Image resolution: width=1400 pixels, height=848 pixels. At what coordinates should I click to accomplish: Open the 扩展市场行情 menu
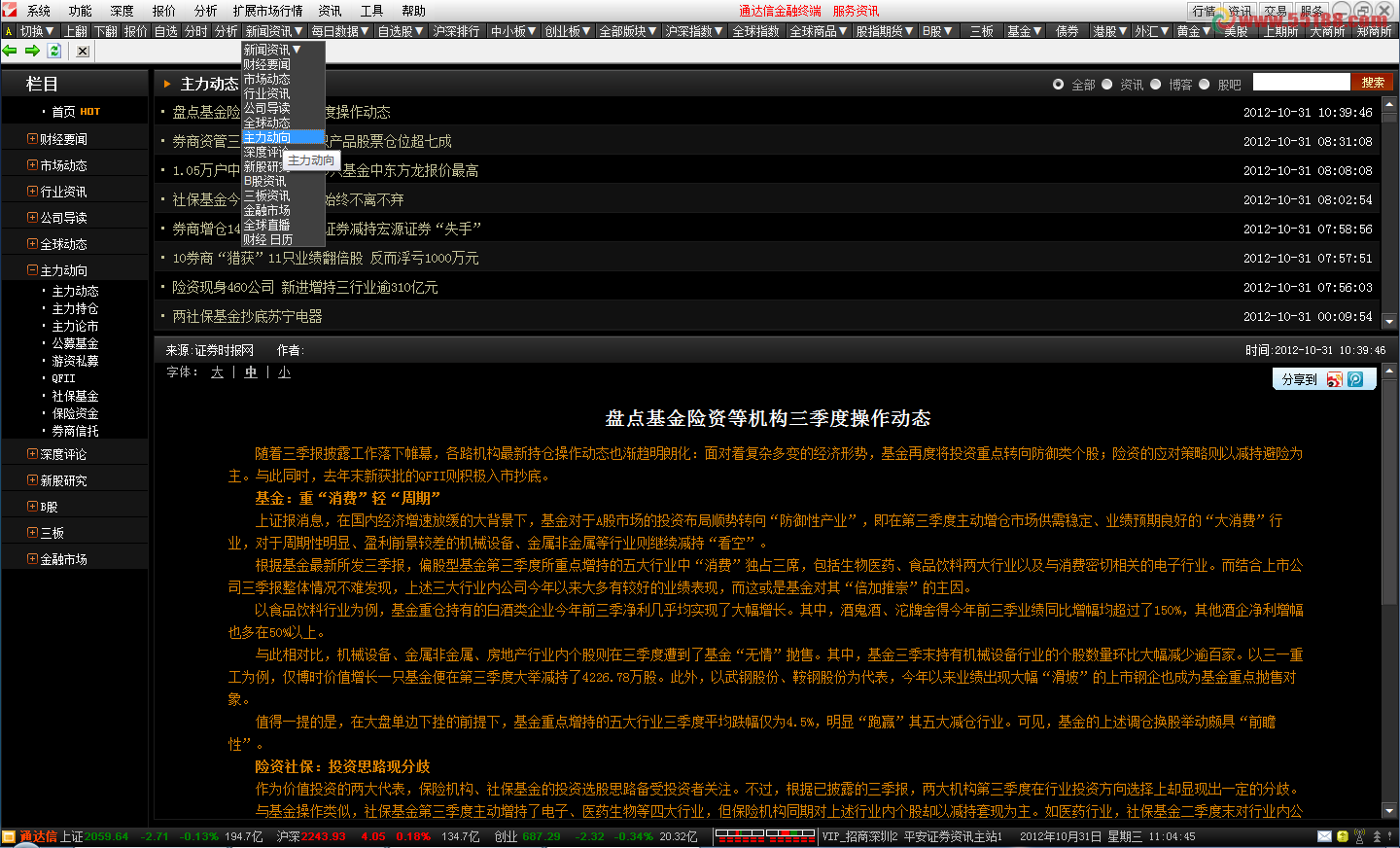click(x=267, y=11)
